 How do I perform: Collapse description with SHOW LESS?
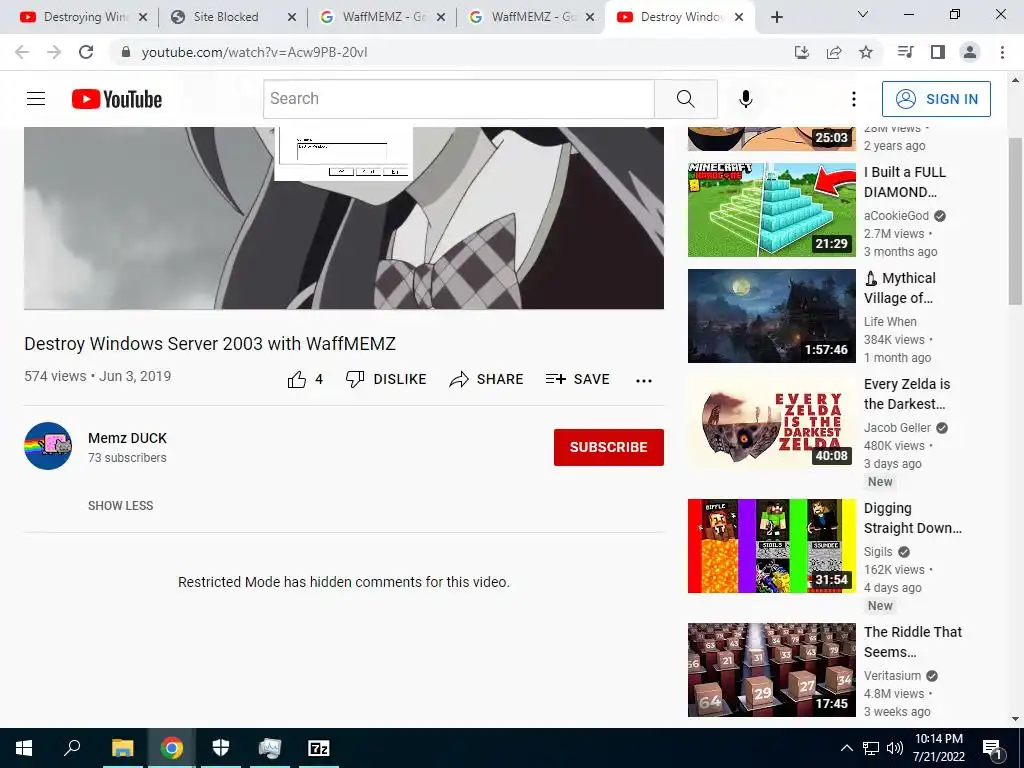121,505
